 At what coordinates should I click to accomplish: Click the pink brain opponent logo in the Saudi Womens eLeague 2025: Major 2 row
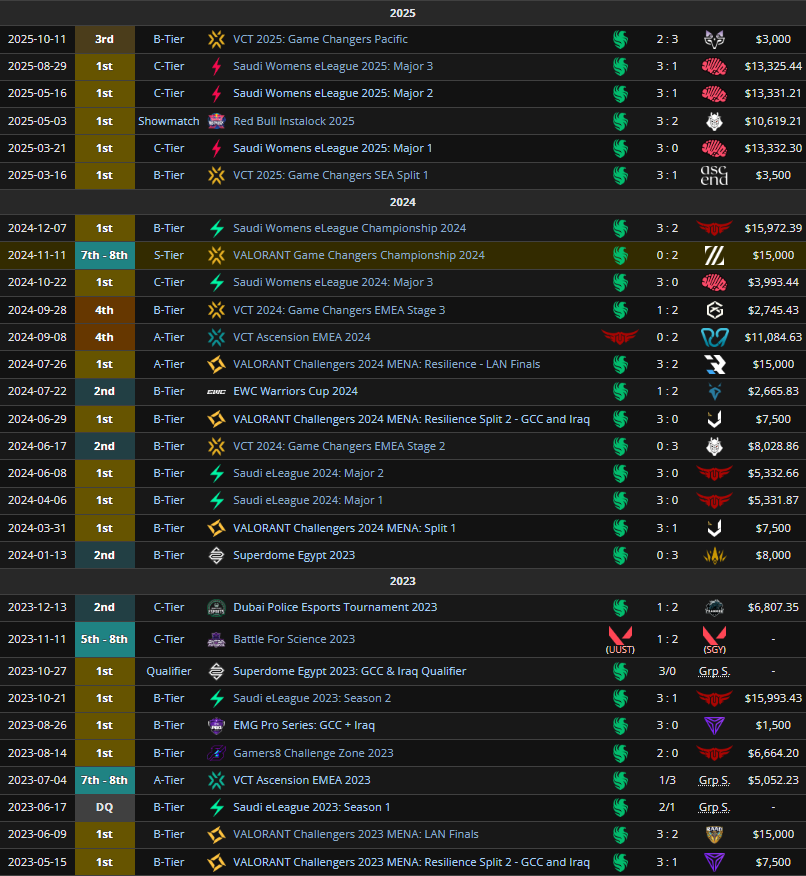(714, 93)
